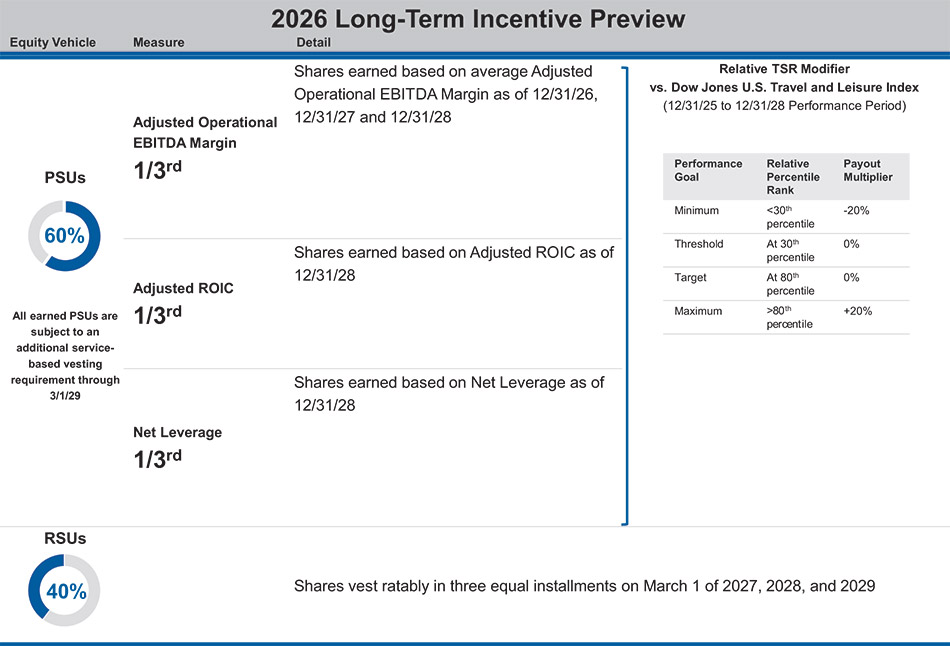Select the Minimum performance goal row
The height and width of the screenshot is (646, 950).
pyautogui.click(x=697, y=210)
